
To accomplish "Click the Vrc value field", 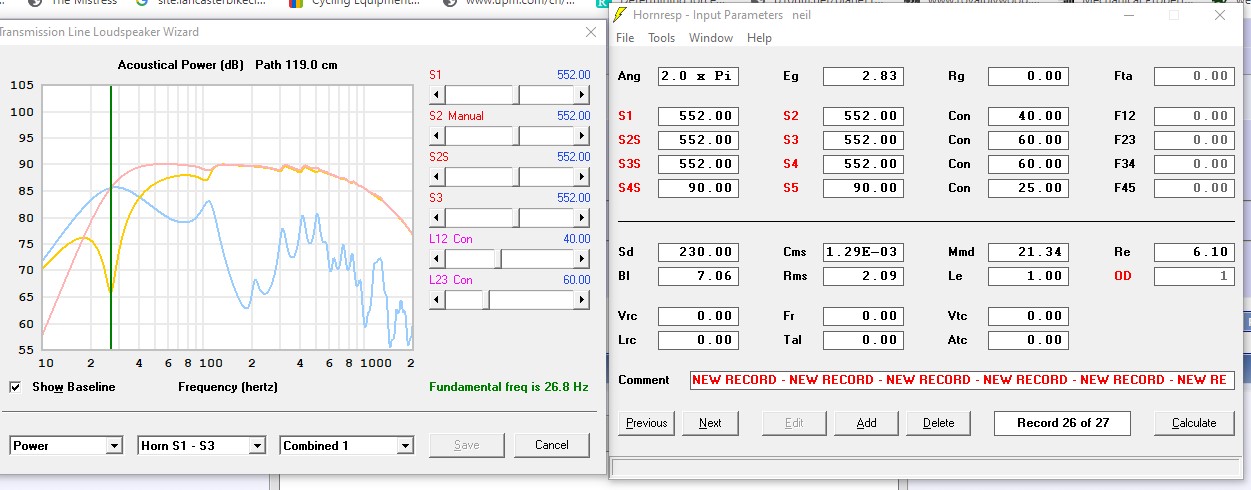I will coord(698,316).
